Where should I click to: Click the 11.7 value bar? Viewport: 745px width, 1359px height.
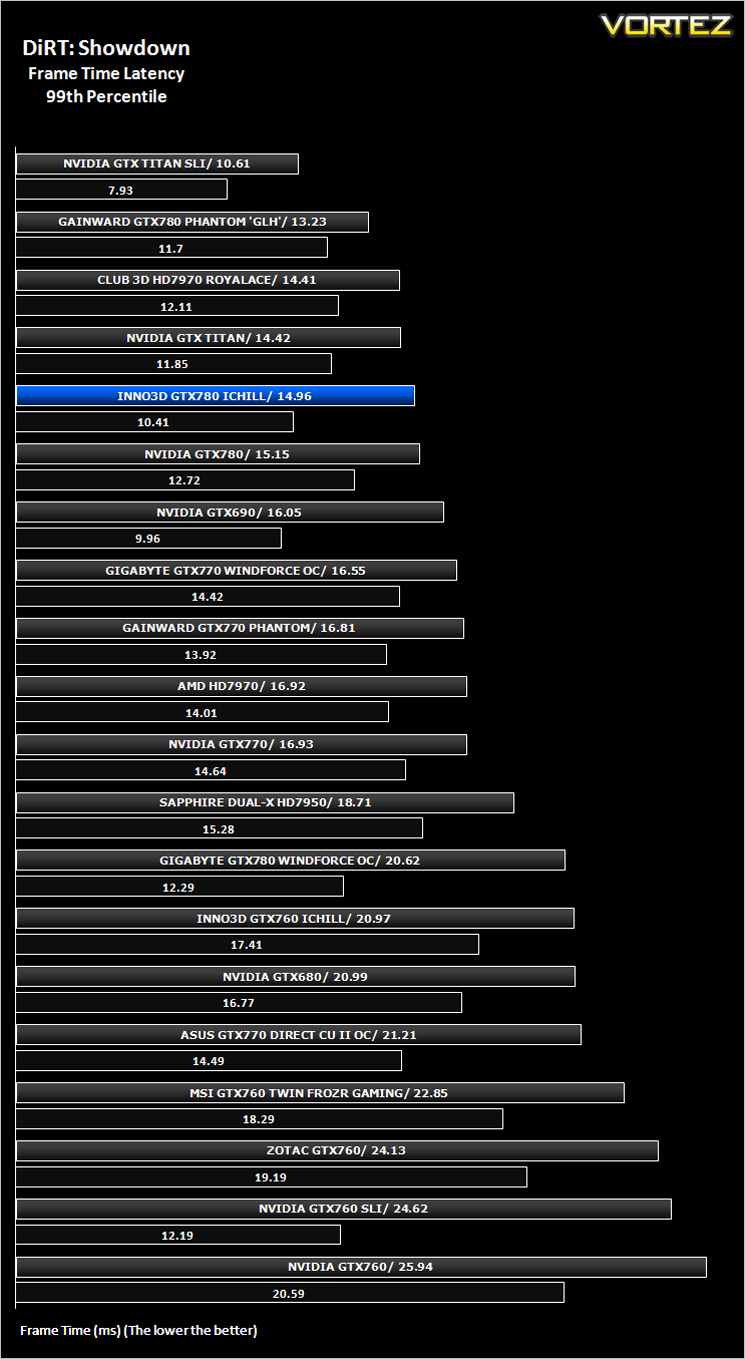click(172, 248)
